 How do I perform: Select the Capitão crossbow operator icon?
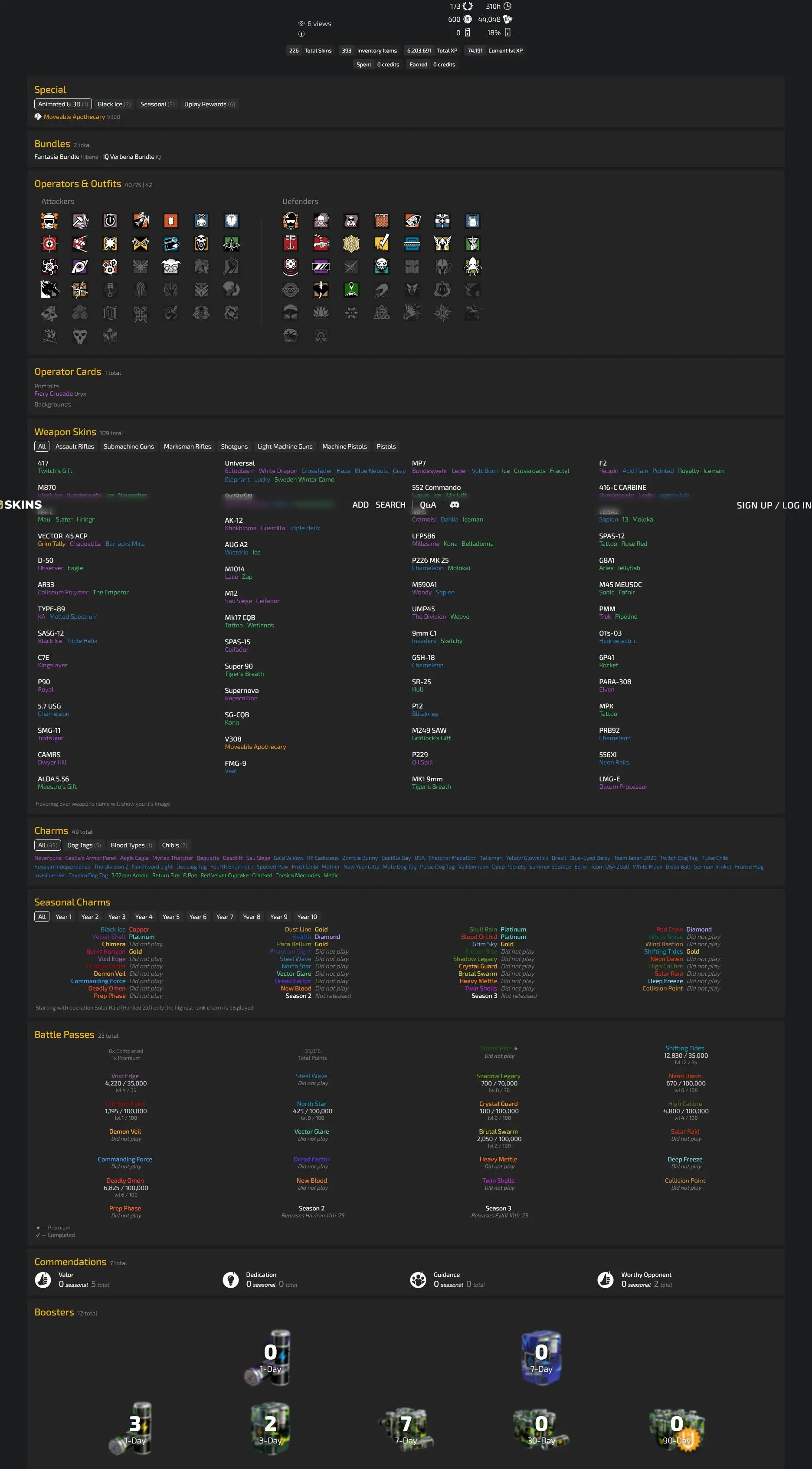click(x=231, y=243)
